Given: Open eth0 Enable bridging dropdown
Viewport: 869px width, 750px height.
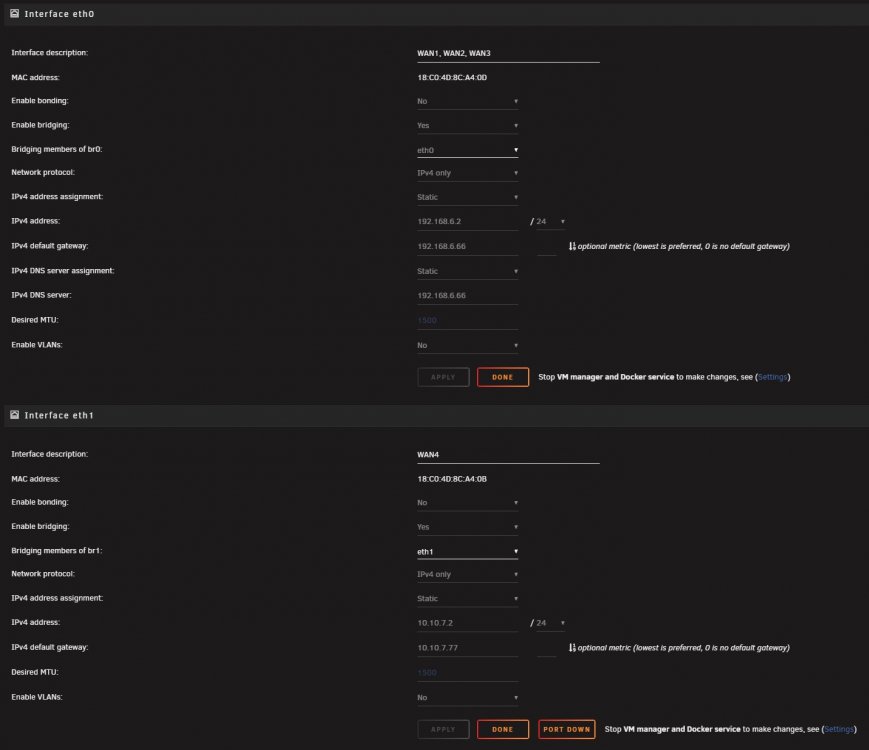Looking at the screenshot, I should coord(467,126).
